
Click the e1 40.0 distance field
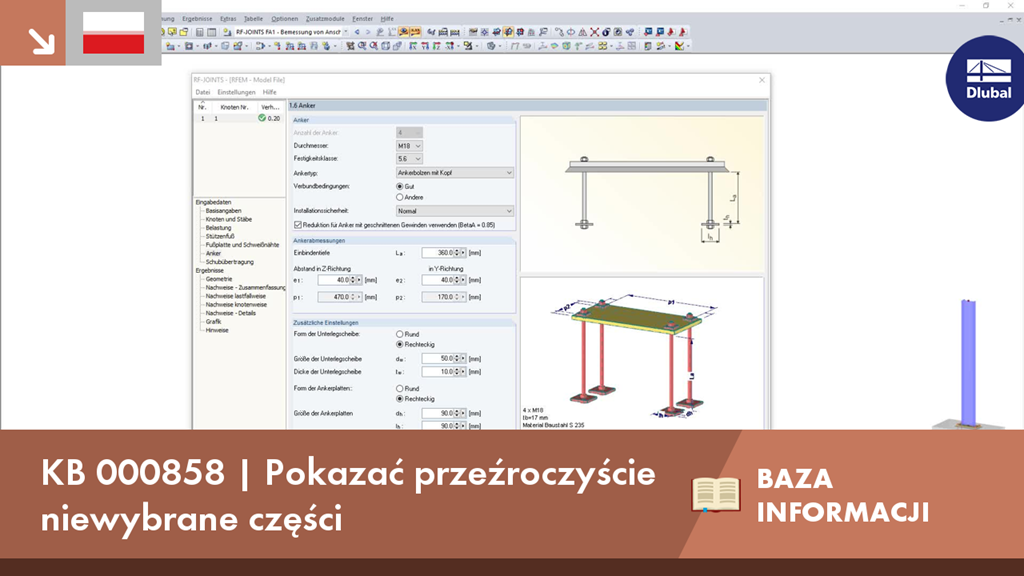[334, 280]
